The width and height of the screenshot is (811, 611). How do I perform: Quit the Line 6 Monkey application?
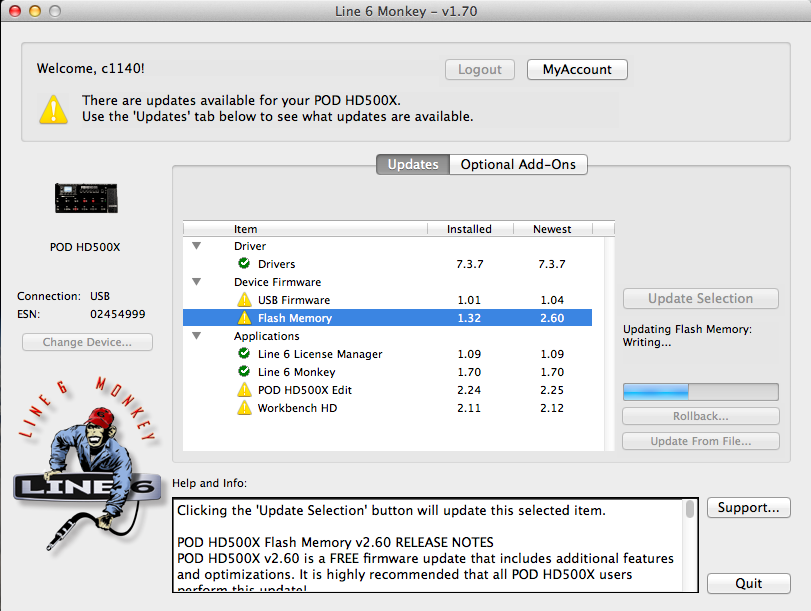pos(748,584)
